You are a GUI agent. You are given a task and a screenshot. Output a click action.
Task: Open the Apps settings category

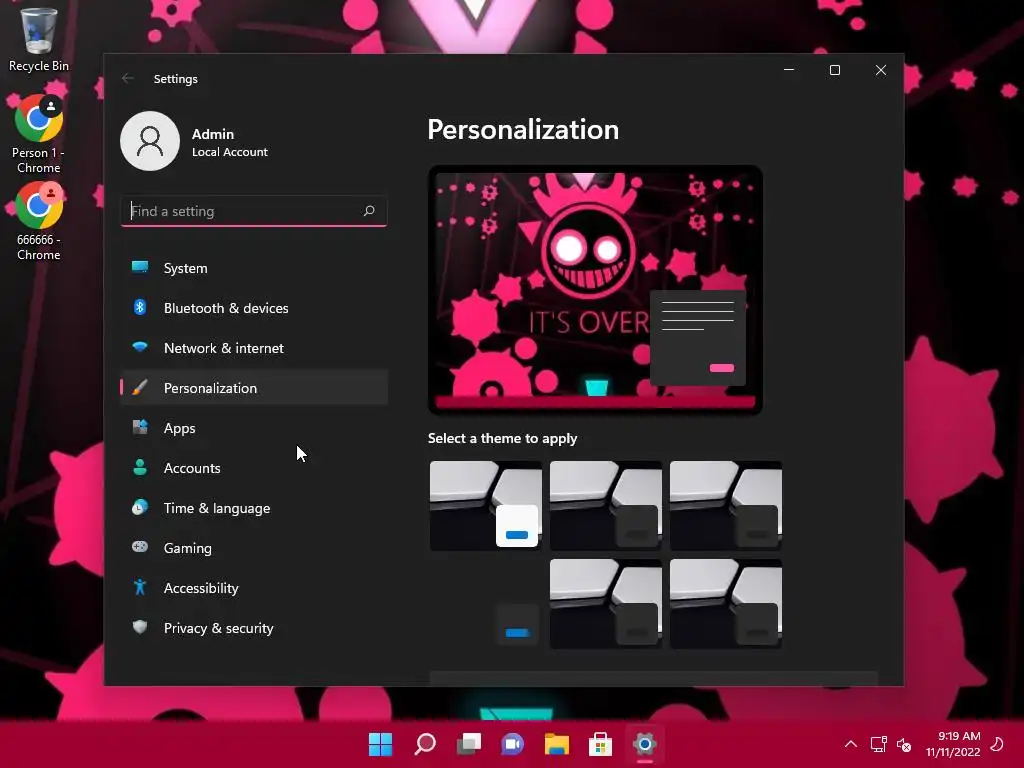(x=254, y=428)
